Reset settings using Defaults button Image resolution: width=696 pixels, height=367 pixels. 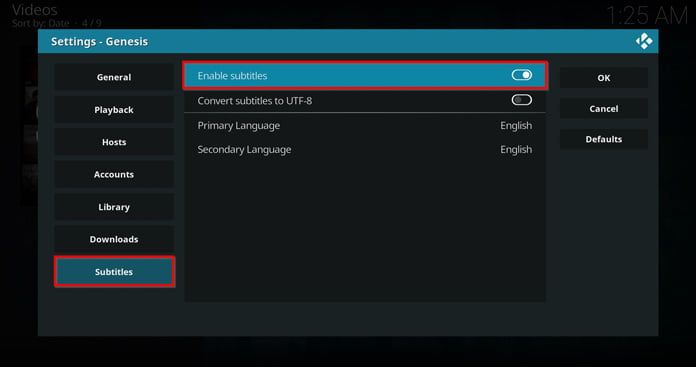pos(604,139)
